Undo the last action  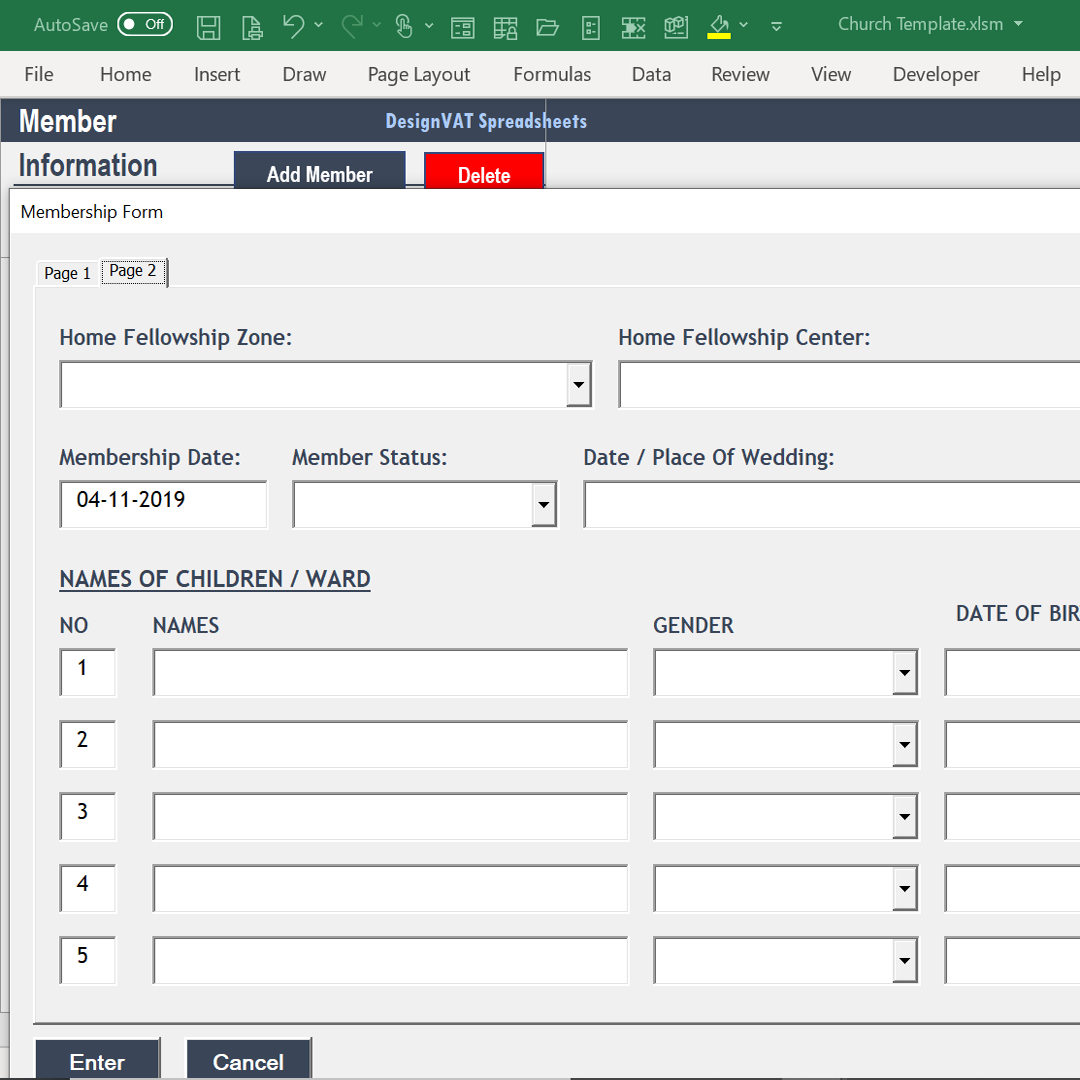(293, 27)
